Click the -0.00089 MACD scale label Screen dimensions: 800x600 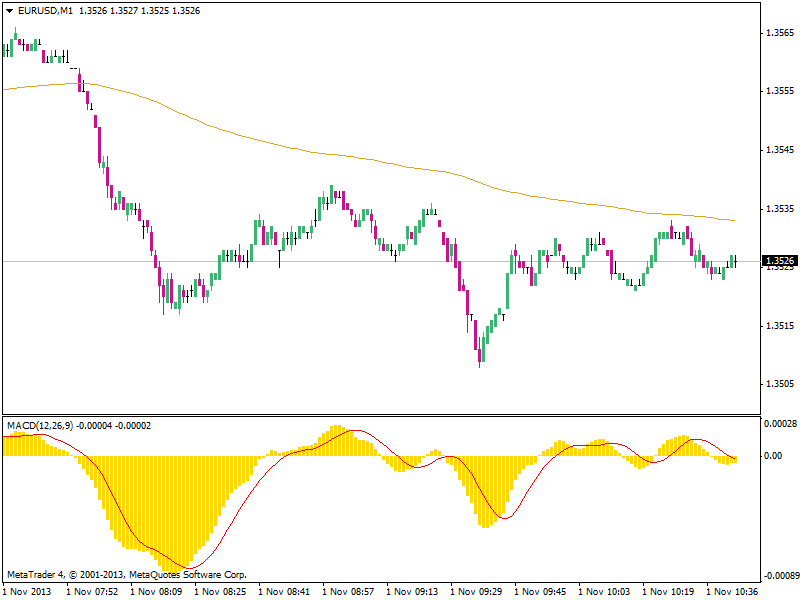pyautogui.click(x=782, y=576)
